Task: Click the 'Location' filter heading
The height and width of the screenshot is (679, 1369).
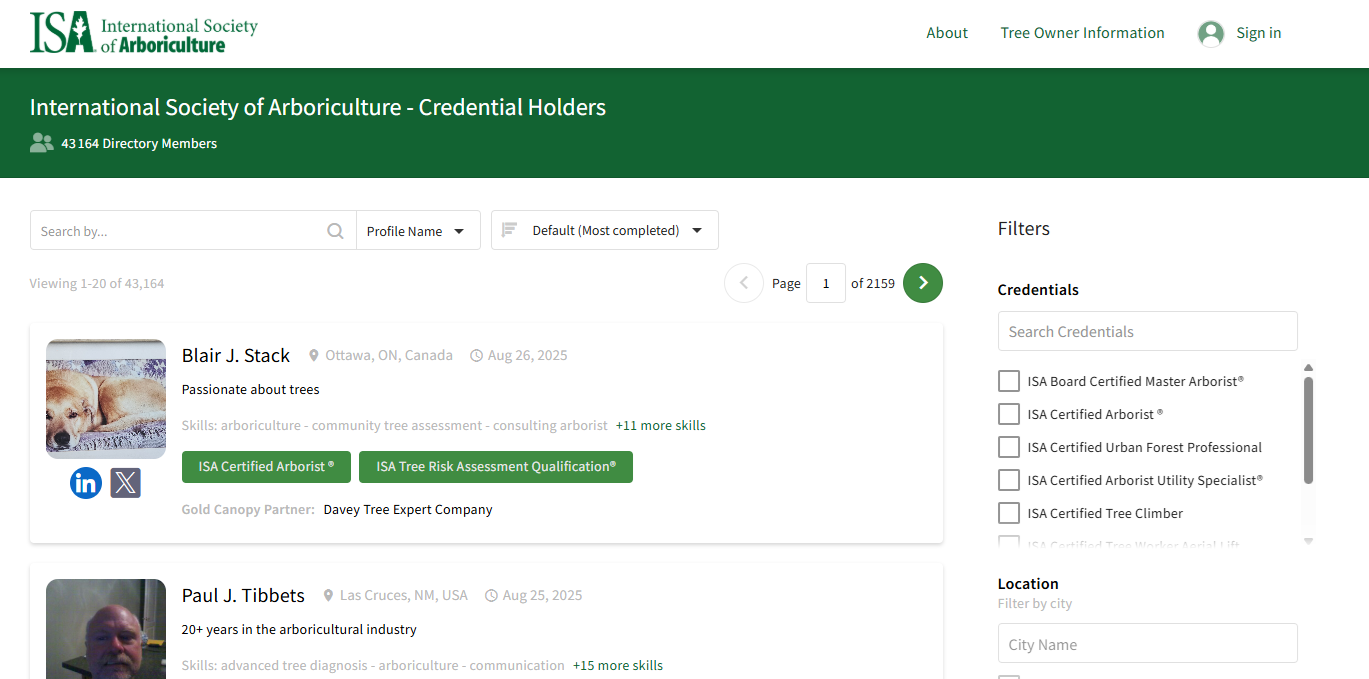Action: click(x=1028, y=583)
